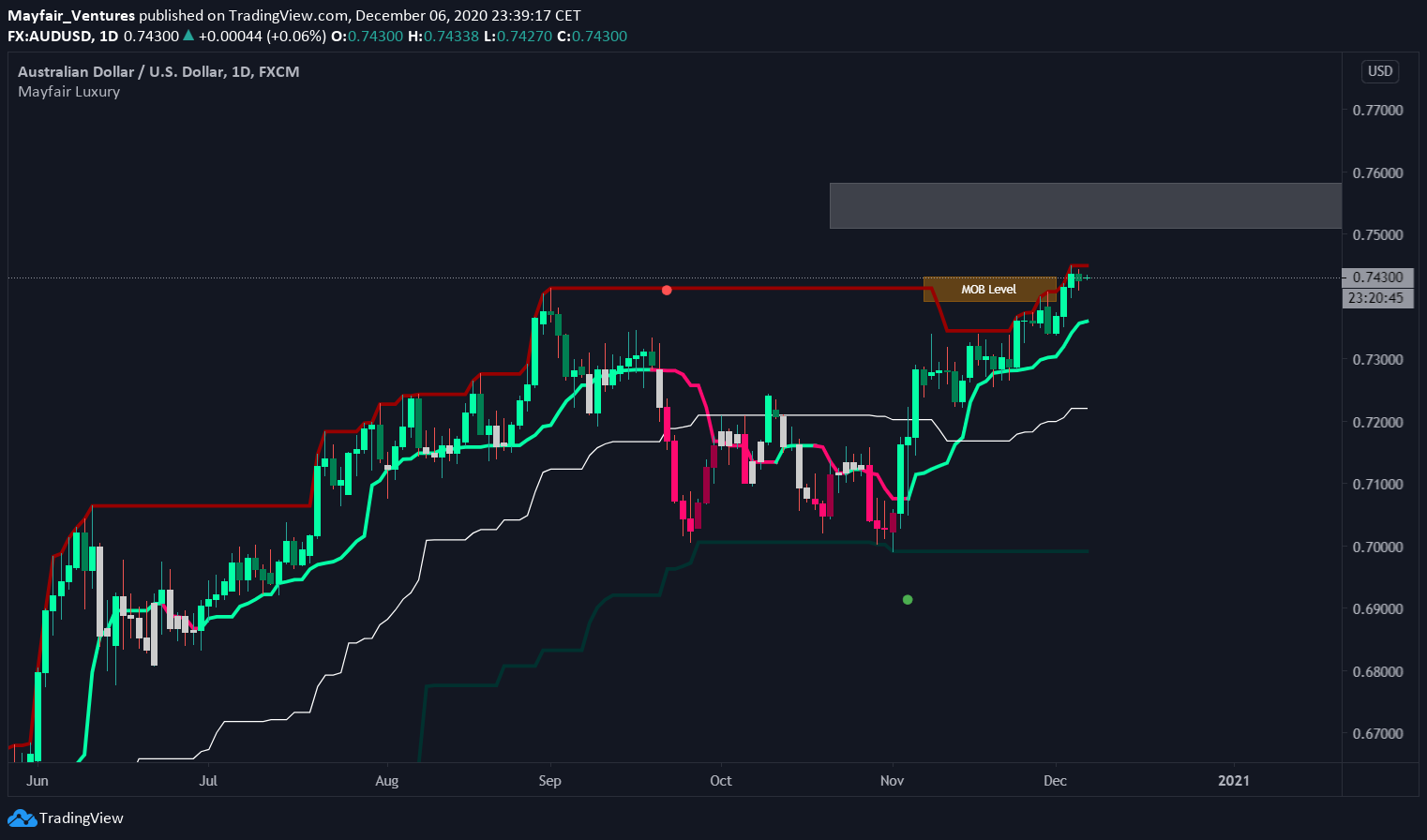The width and height of the screenshot is (1427, 840).
Task: Click the +0.00044 (+0.06%) change value
Action: point(263,37)
